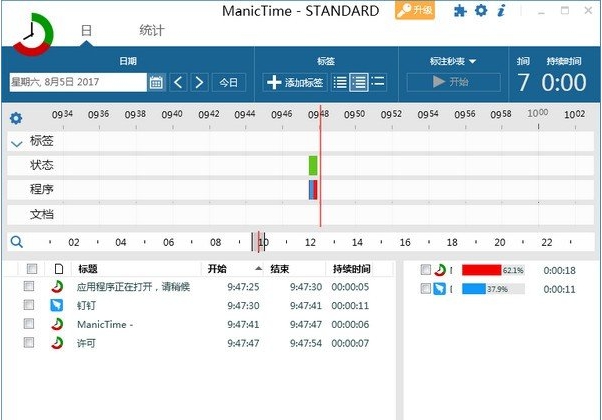Sort by 持续时间 column header
Screen dimensions: 602x420
click(352, 269)
